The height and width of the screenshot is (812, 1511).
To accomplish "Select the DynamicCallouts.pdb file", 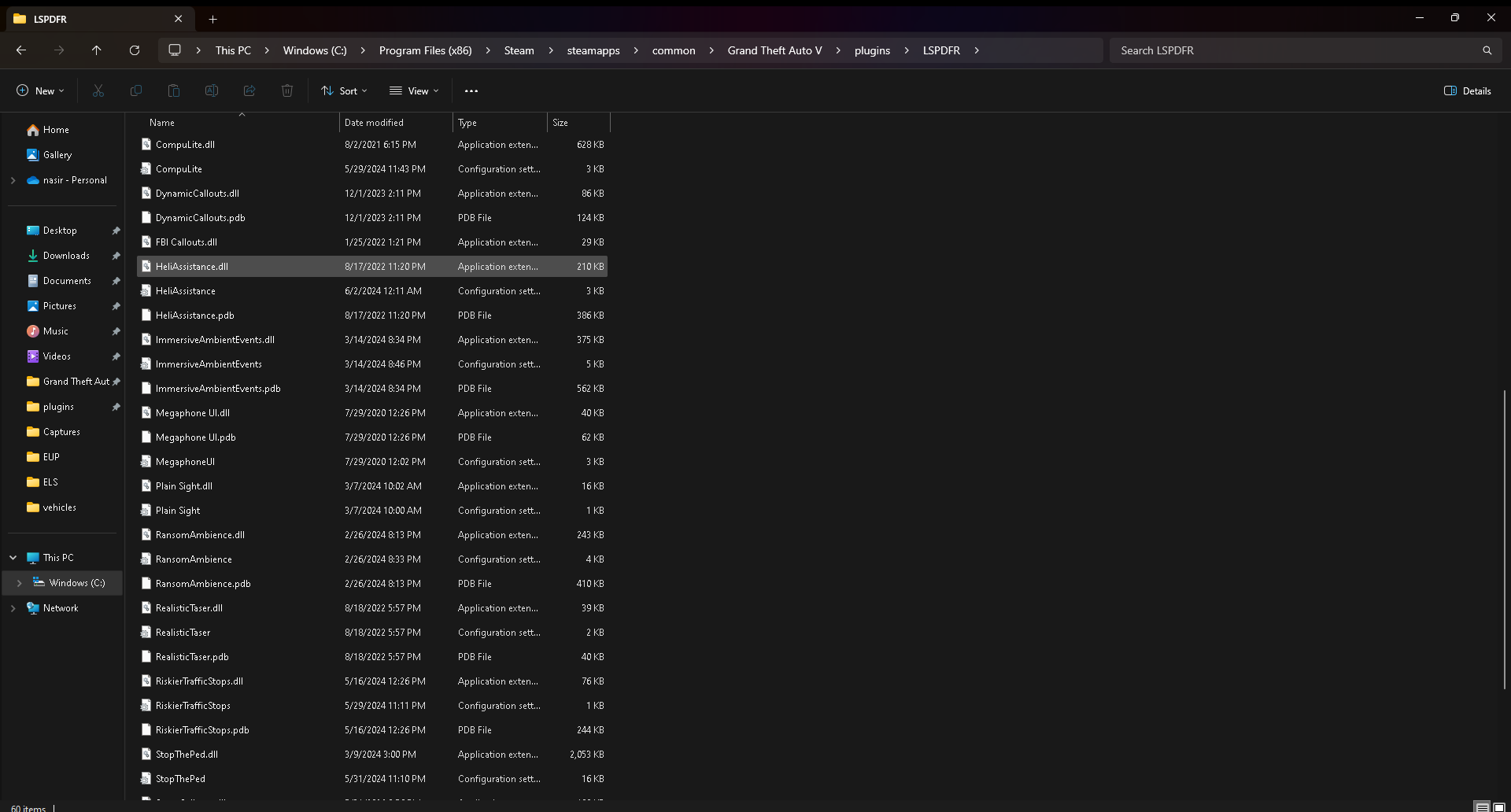I will (x=372, y=218).
